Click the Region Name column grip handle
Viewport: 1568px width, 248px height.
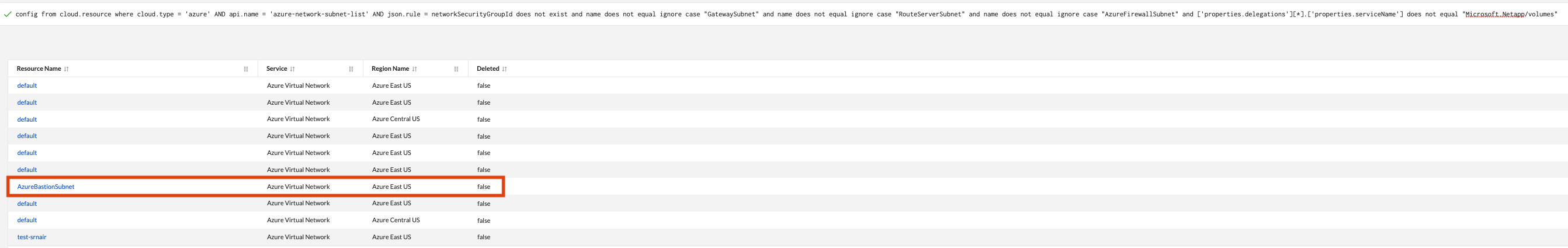(x=456, y=69)
